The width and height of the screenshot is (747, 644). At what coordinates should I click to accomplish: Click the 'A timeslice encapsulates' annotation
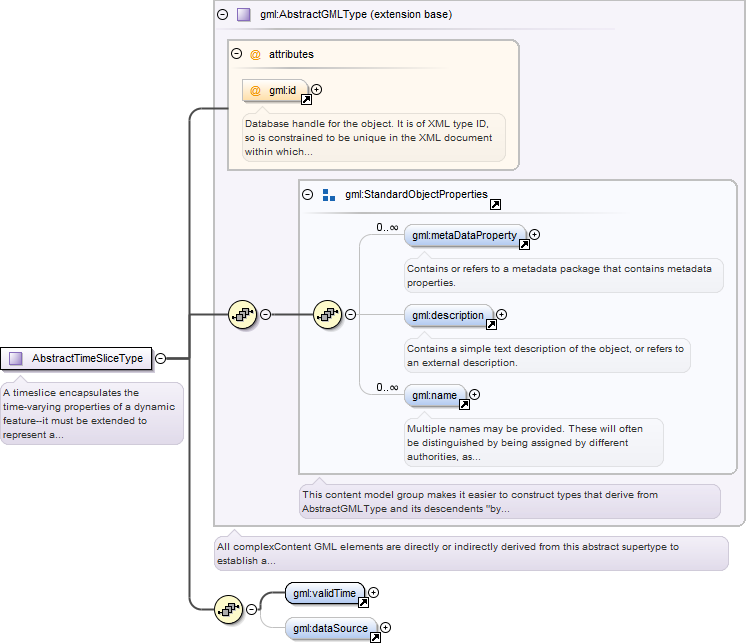click(92, 413)
